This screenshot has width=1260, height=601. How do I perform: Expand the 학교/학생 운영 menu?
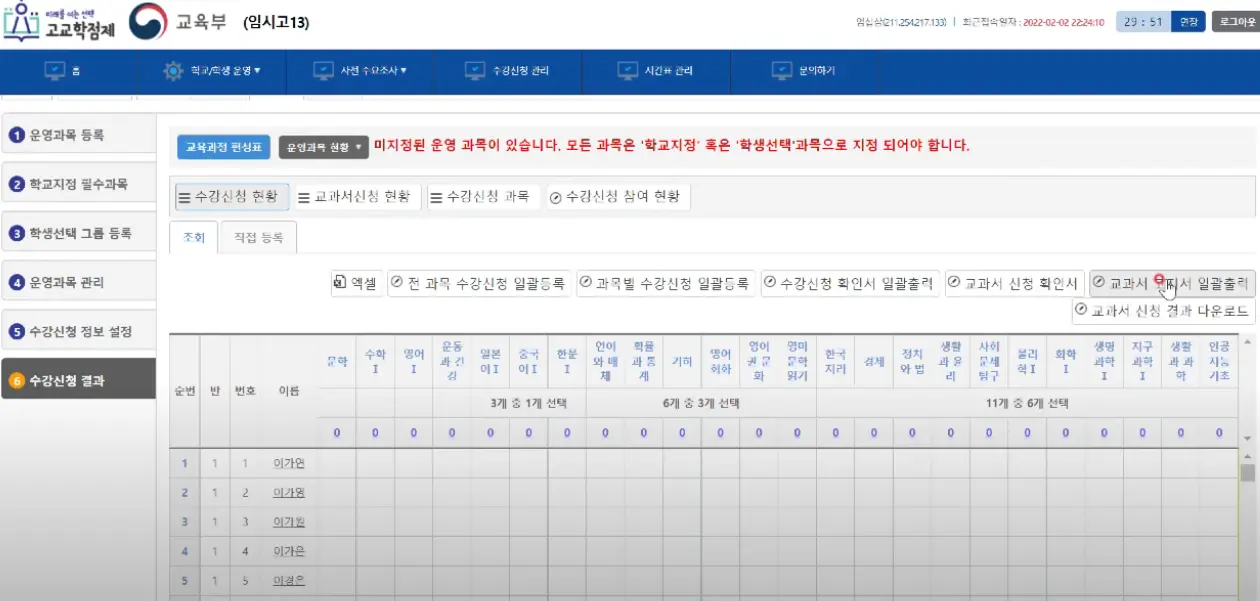tap(225, 71)
